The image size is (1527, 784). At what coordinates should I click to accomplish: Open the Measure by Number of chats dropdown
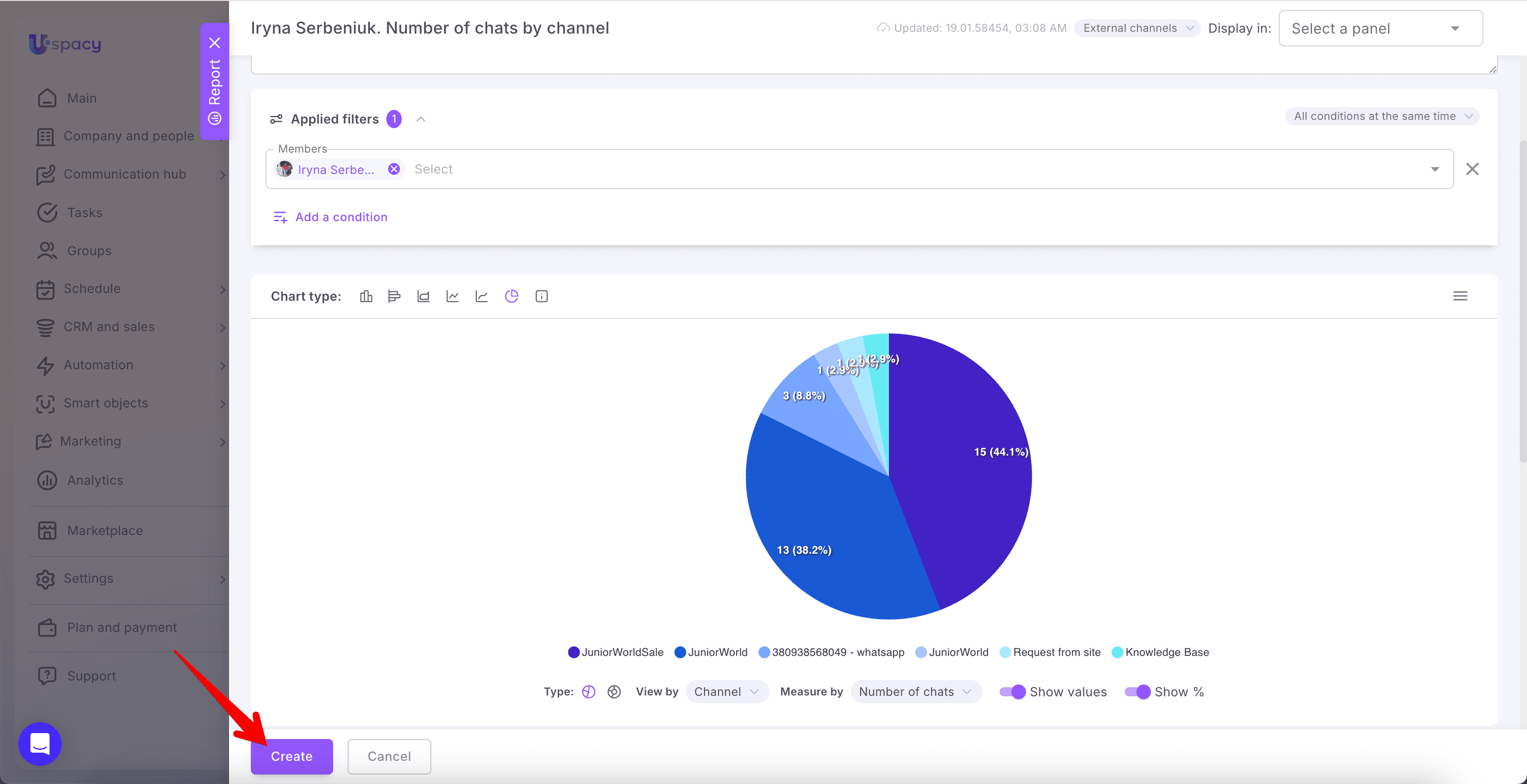916,691
